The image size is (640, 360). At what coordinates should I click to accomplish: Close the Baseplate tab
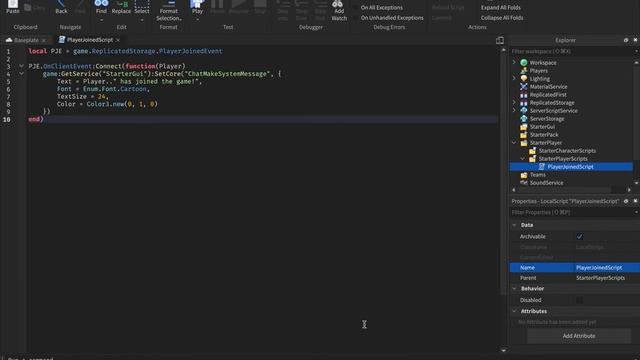pos(44,40)
